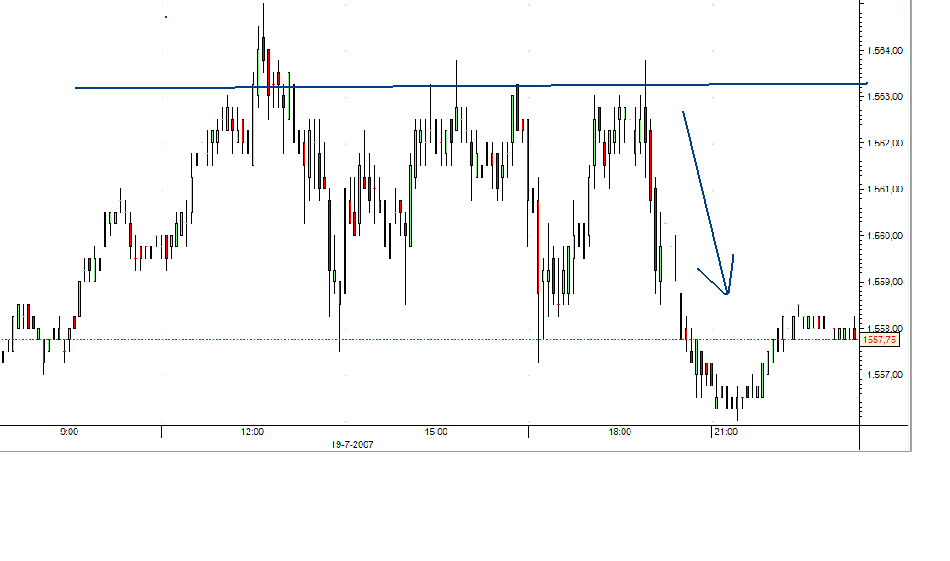Click the 1.557,00 price axis label
Image resolution: width=950 pixels, height=561 pixels.
pyautogui.click(x=885, y=374)
